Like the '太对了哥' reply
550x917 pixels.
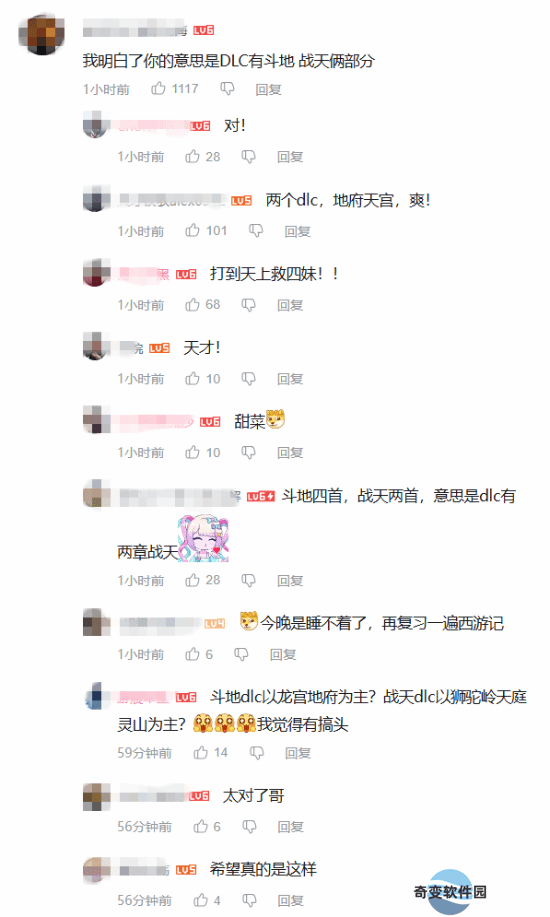click(x=201, y=826)
